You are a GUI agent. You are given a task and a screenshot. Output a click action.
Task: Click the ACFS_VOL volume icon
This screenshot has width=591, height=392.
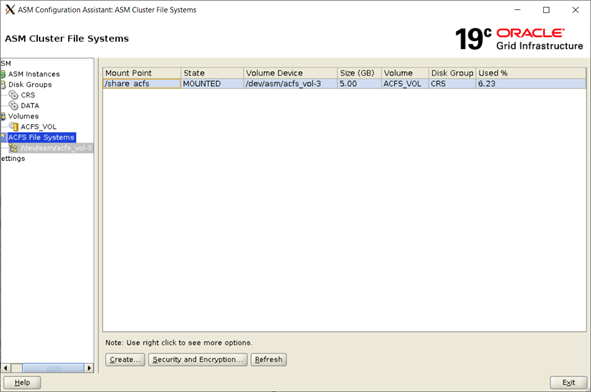tap(14, 127)
